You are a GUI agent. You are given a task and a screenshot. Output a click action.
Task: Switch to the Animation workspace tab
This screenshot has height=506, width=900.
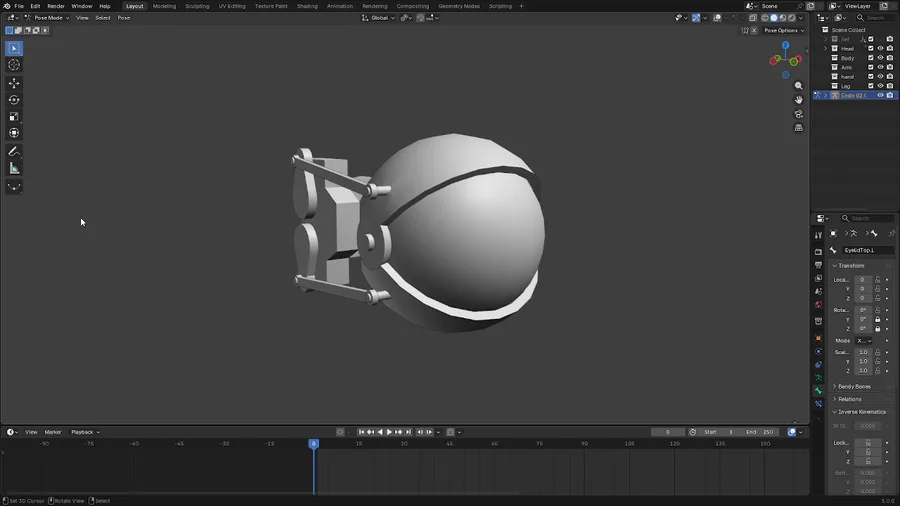point(340,6)
